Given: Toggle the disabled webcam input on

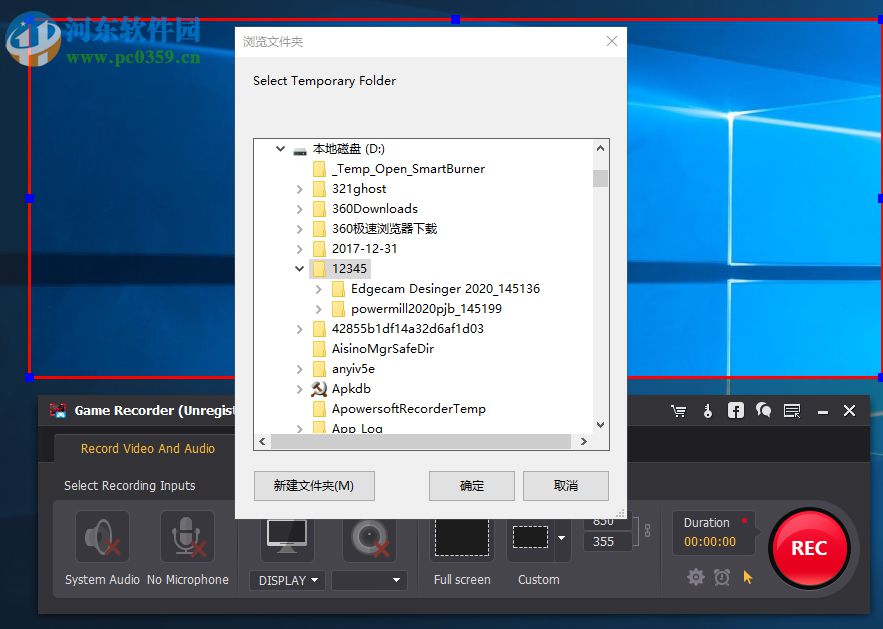Looking at the screenshot, I should pyautogui.click(x=369, y=536).
